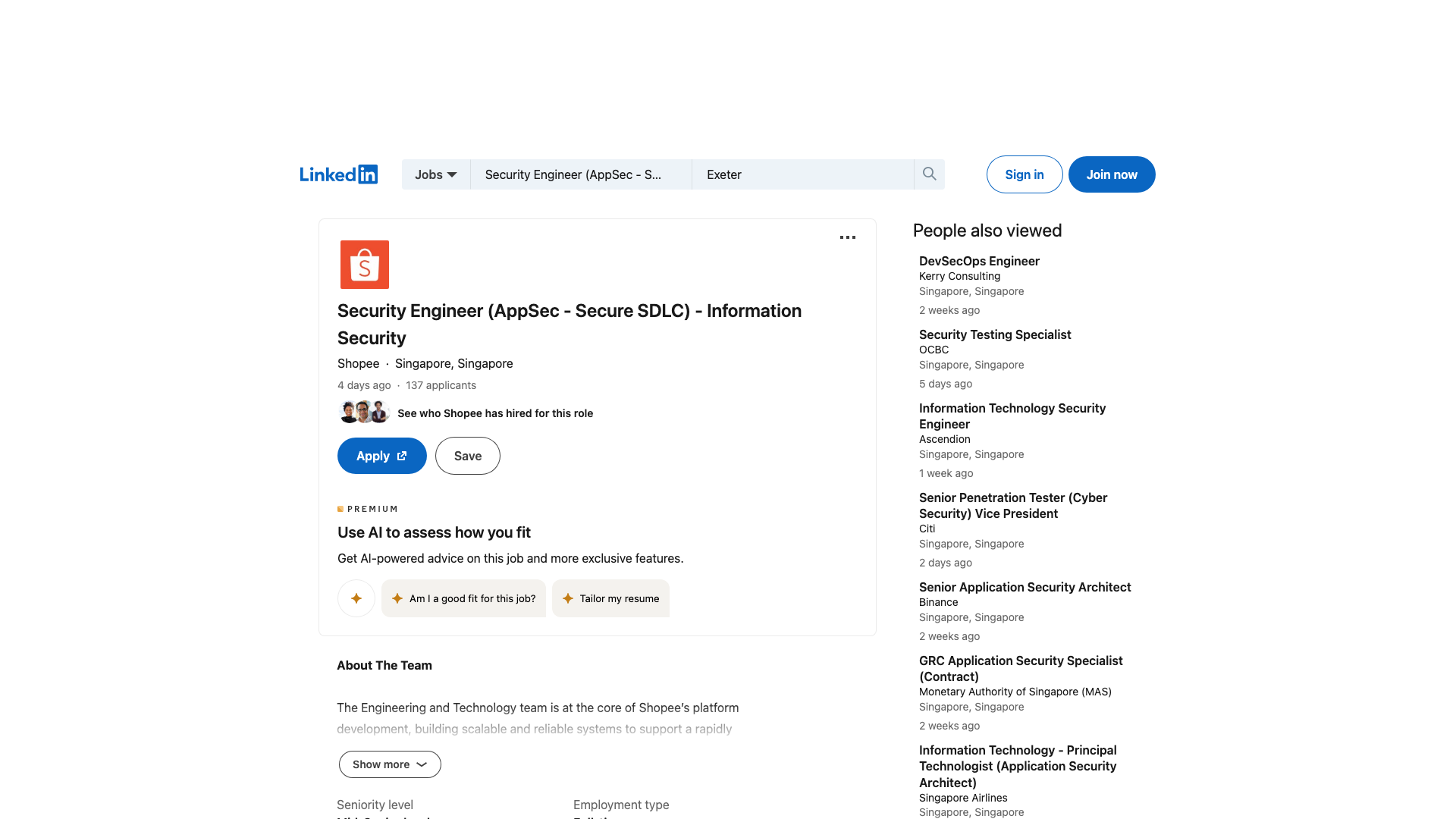Open Security Testing Specialist job
Image resolution: width=1456 pixels, height=819 pixels.
[x=995, y=334]
